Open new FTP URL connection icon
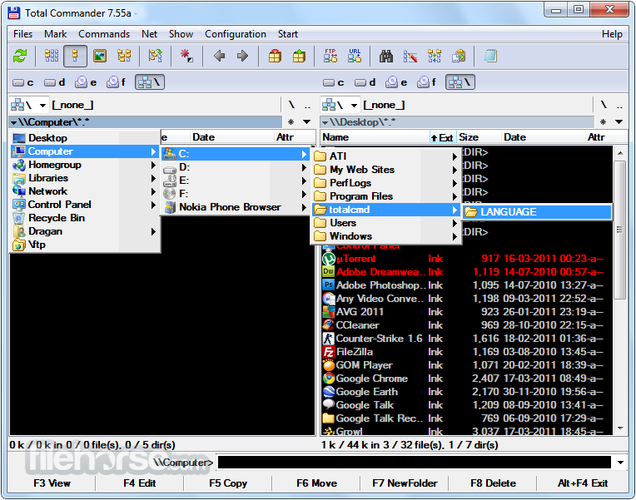The width and height of the screenshot is (636, 500). [355, 56]
